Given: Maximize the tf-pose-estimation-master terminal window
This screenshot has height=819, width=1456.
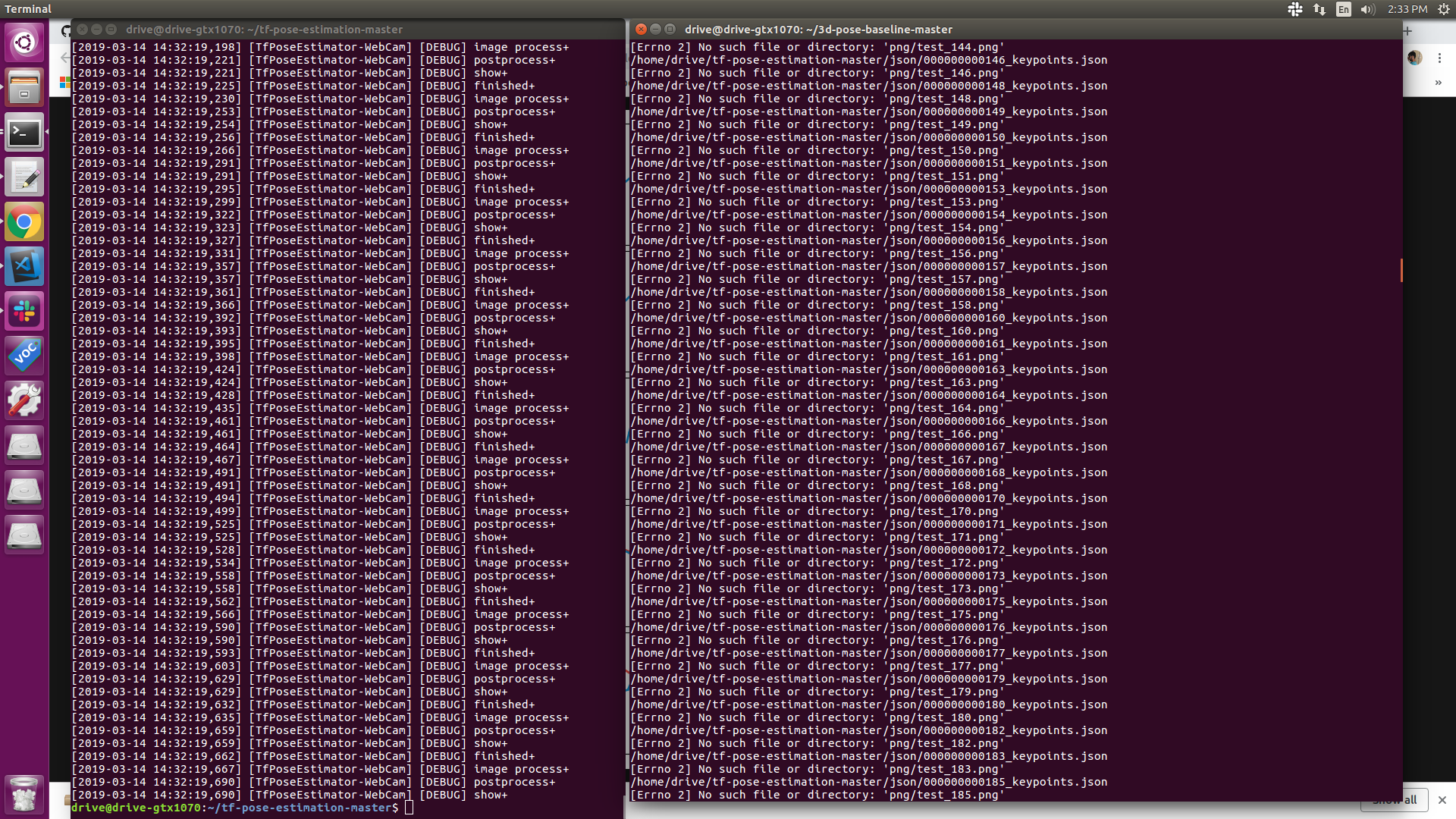Looking at the screenshot, I should point(111,29).
